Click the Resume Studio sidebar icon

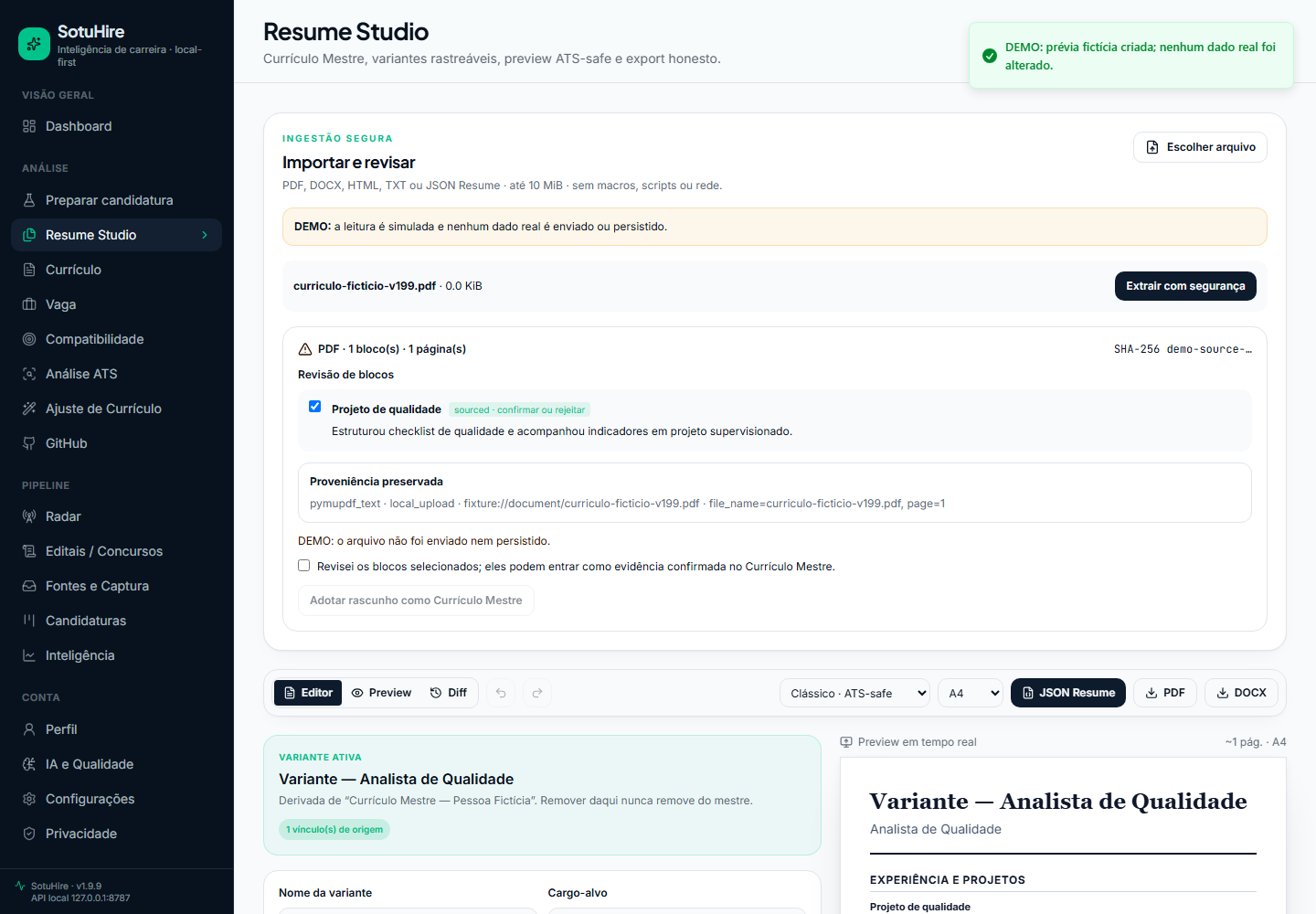point(29,235)
